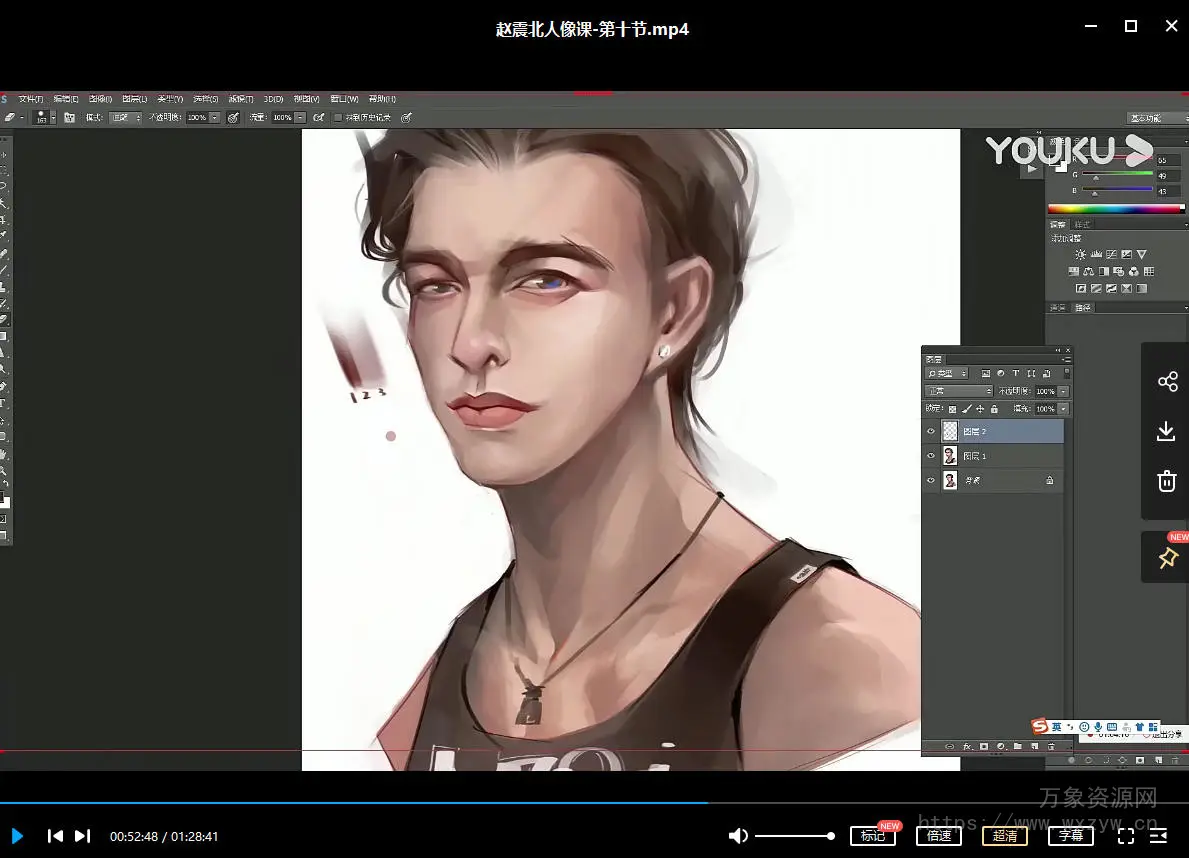
Task: Click the 倍速 playback speed button
Action: click(x=938, y=836)
